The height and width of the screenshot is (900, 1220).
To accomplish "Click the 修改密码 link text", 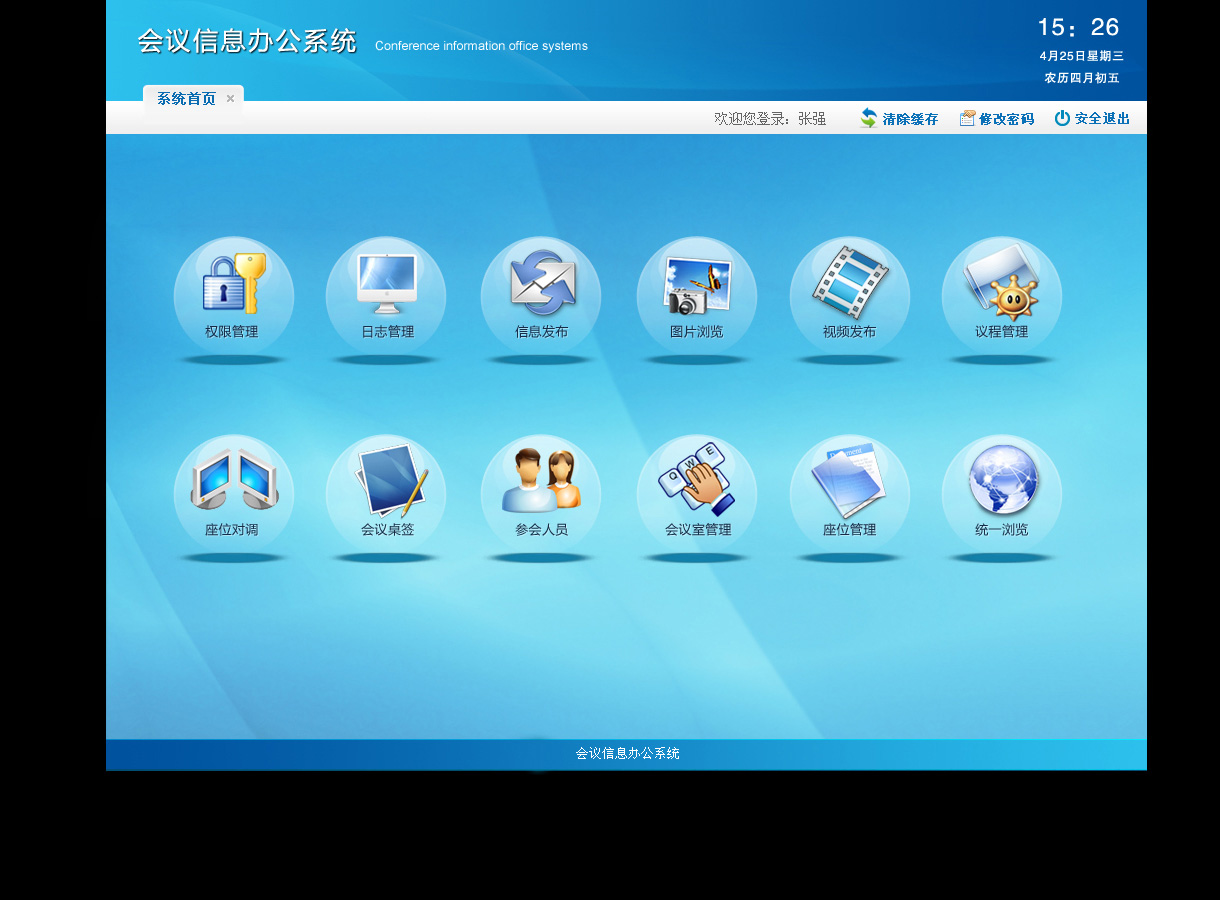I will point(1006,119).
